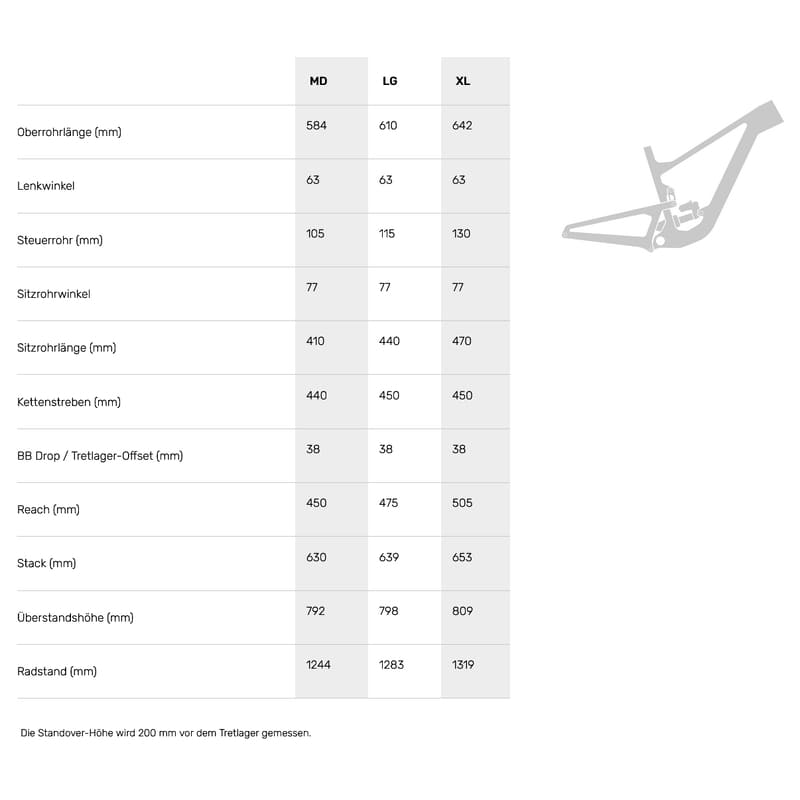800x800 pixels.
Task: Click the Sitzrohrlänge (mm) row label
Action: [x=67, y=348]
